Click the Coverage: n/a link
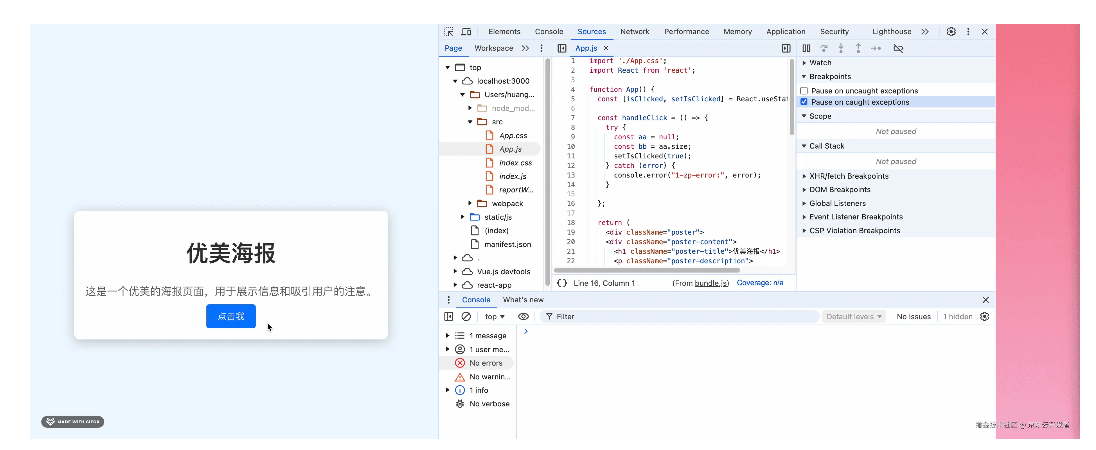This screenshot has height=450, width=1096. (x=758, y=283)
